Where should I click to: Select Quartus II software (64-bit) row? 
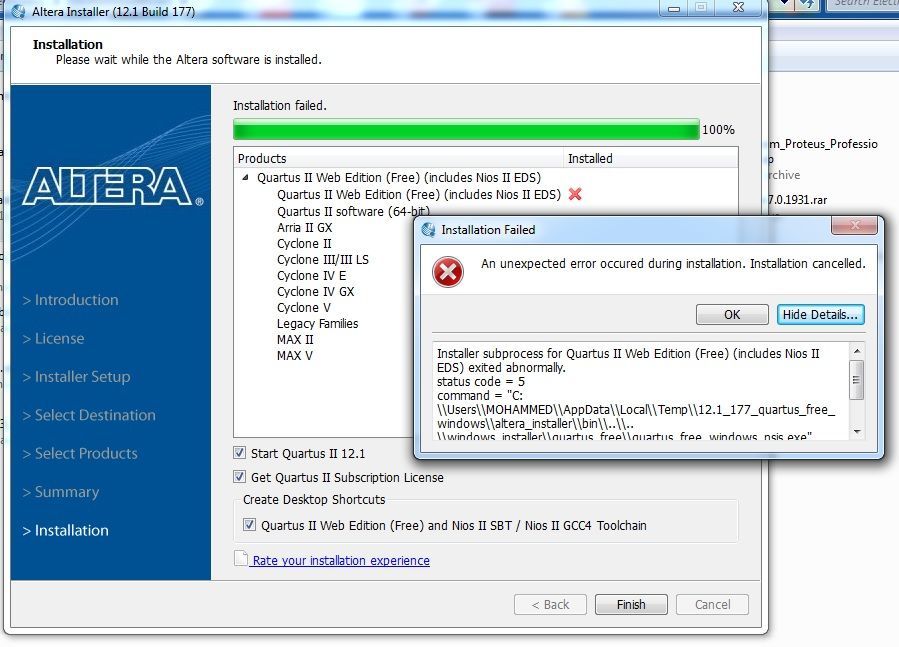353,212
